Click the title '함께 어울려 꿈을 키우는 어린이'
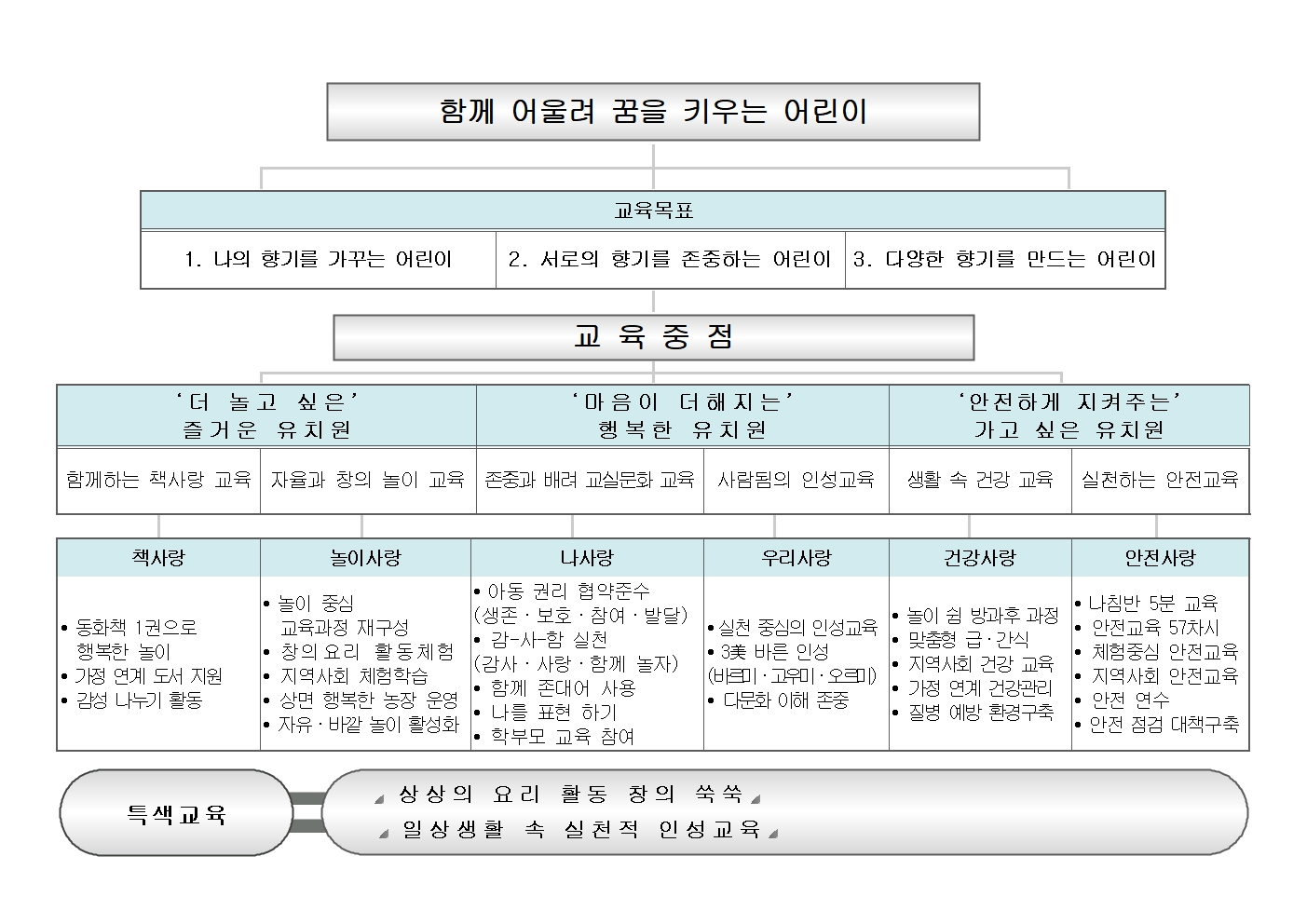The width and height of the screenshot is (1307, 924). (653, 112)
